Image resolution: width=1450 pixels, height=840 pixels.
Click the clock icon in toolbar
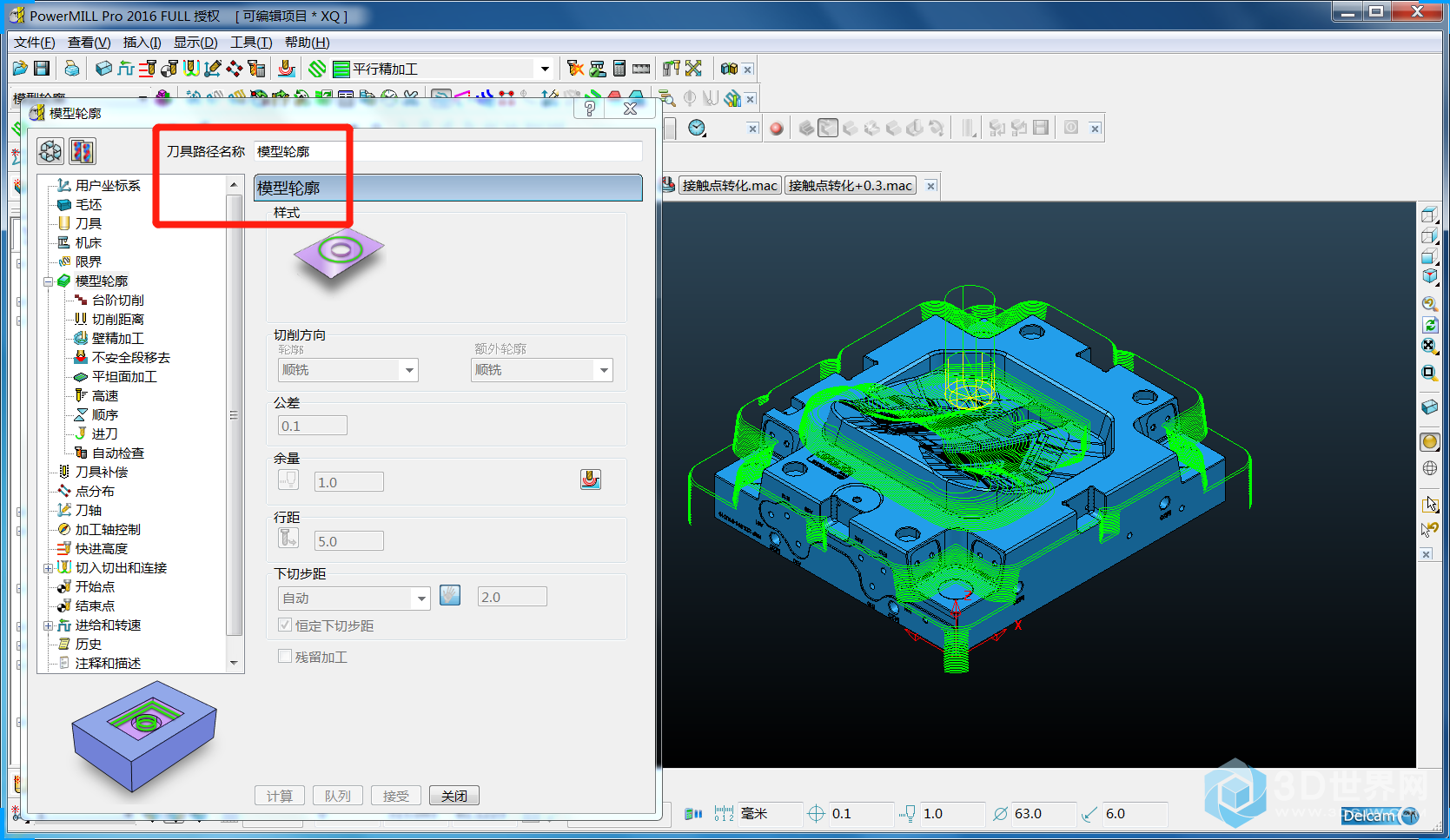coord(697,129)
